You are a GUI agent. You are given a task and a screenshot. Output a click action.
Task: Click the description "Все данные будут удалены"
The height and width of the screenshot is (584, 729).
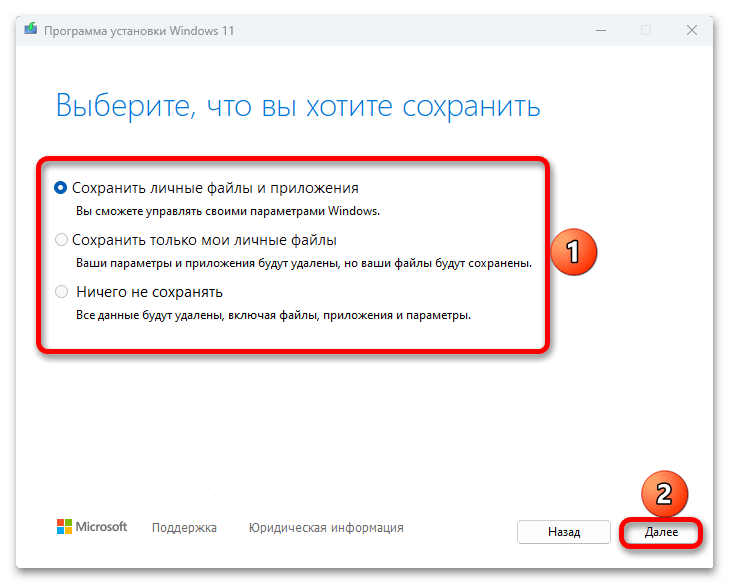pyautogui.click(x=150, y=315)
